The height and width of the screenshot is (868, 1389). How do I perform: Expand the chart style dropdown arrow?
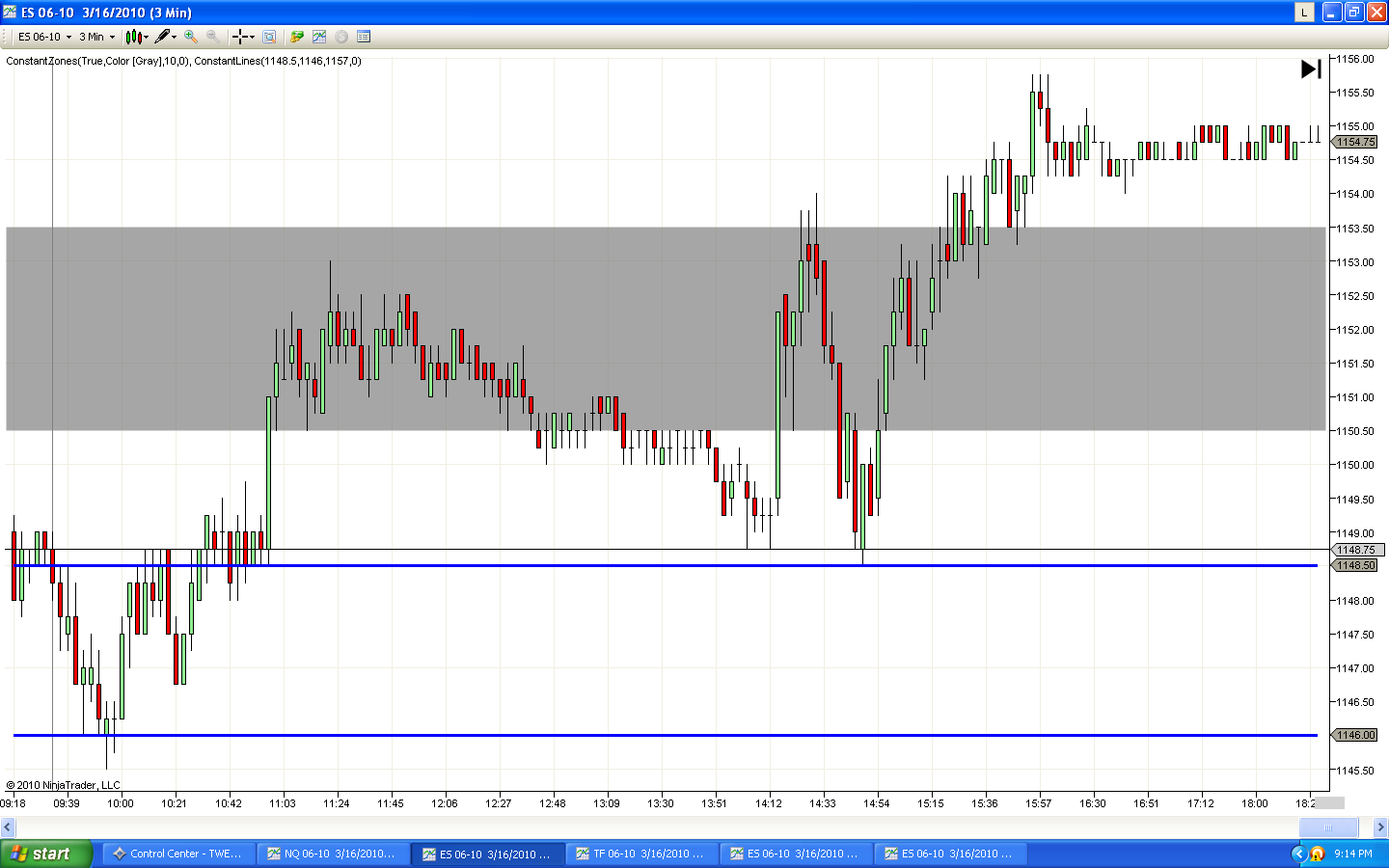click(x=147, y=37)
